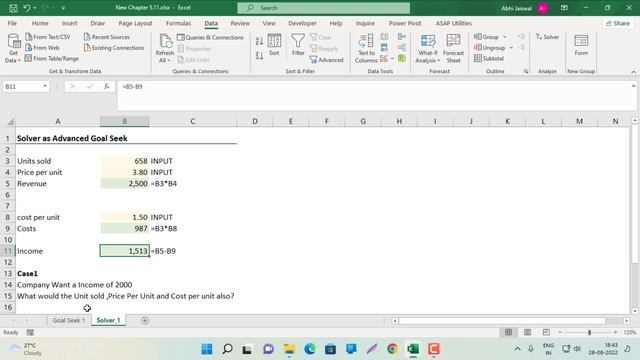
Task: Open File Explorer from the taskbar
Action: [x=289, y=349]
